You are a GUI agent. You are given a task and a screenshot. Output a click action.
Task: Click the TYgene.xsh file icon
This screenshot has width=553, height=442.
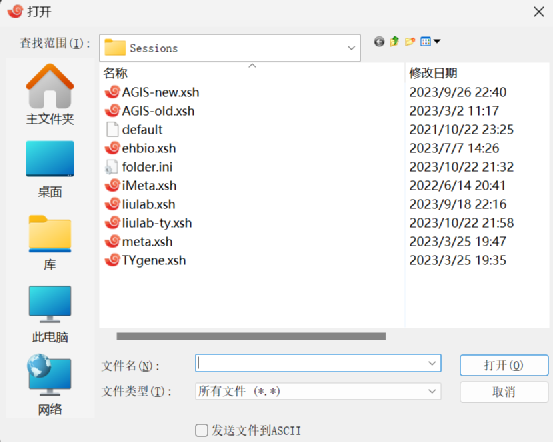[113, 260]
